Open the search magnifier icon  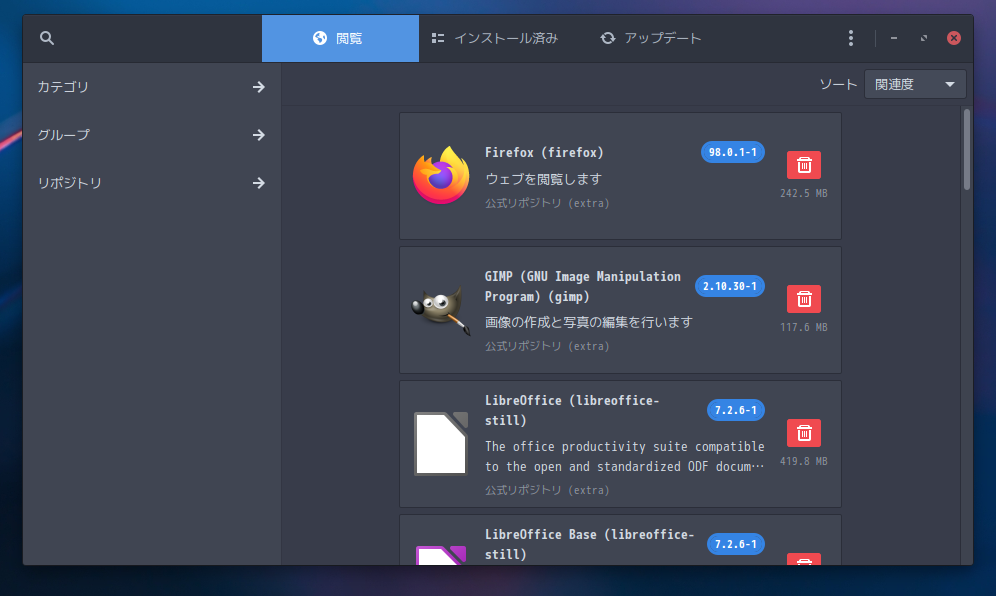(x=46, y=38)
